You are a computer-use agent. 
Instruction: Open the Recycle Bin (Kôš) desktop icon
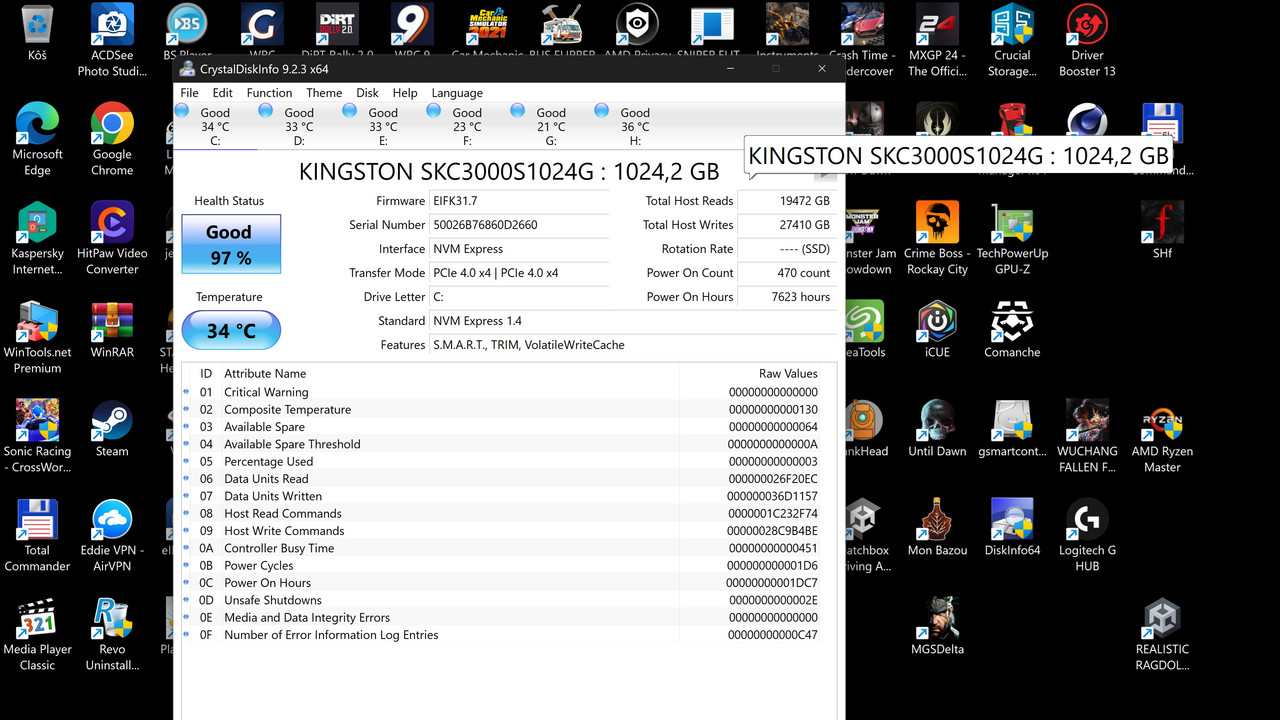tap(37, 33)
